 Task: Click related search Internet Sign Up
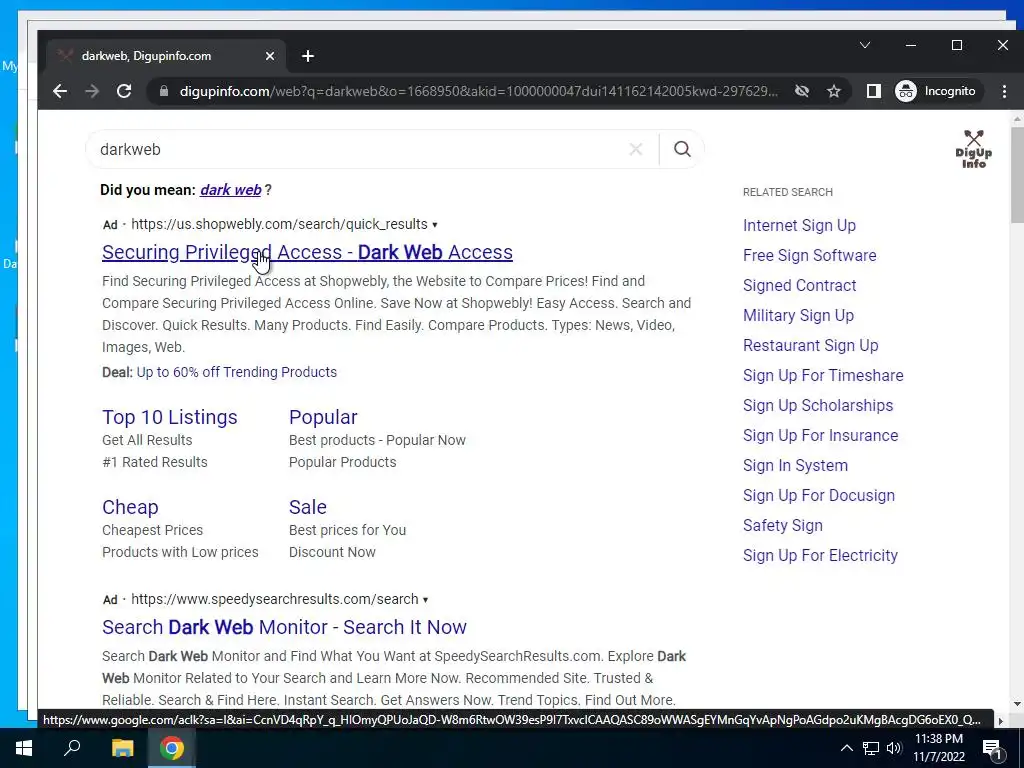799,225
